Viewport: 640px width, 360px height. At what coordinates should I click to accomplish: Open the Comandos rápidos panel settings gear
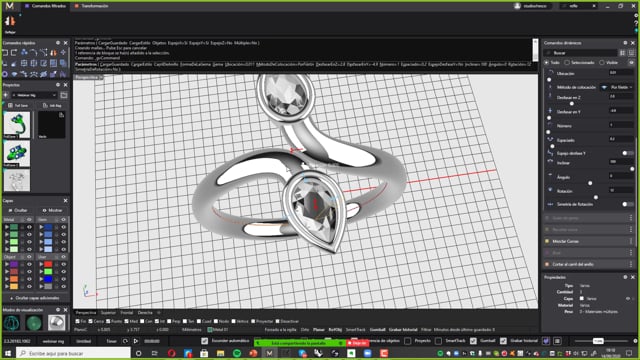tap(58, 43)
